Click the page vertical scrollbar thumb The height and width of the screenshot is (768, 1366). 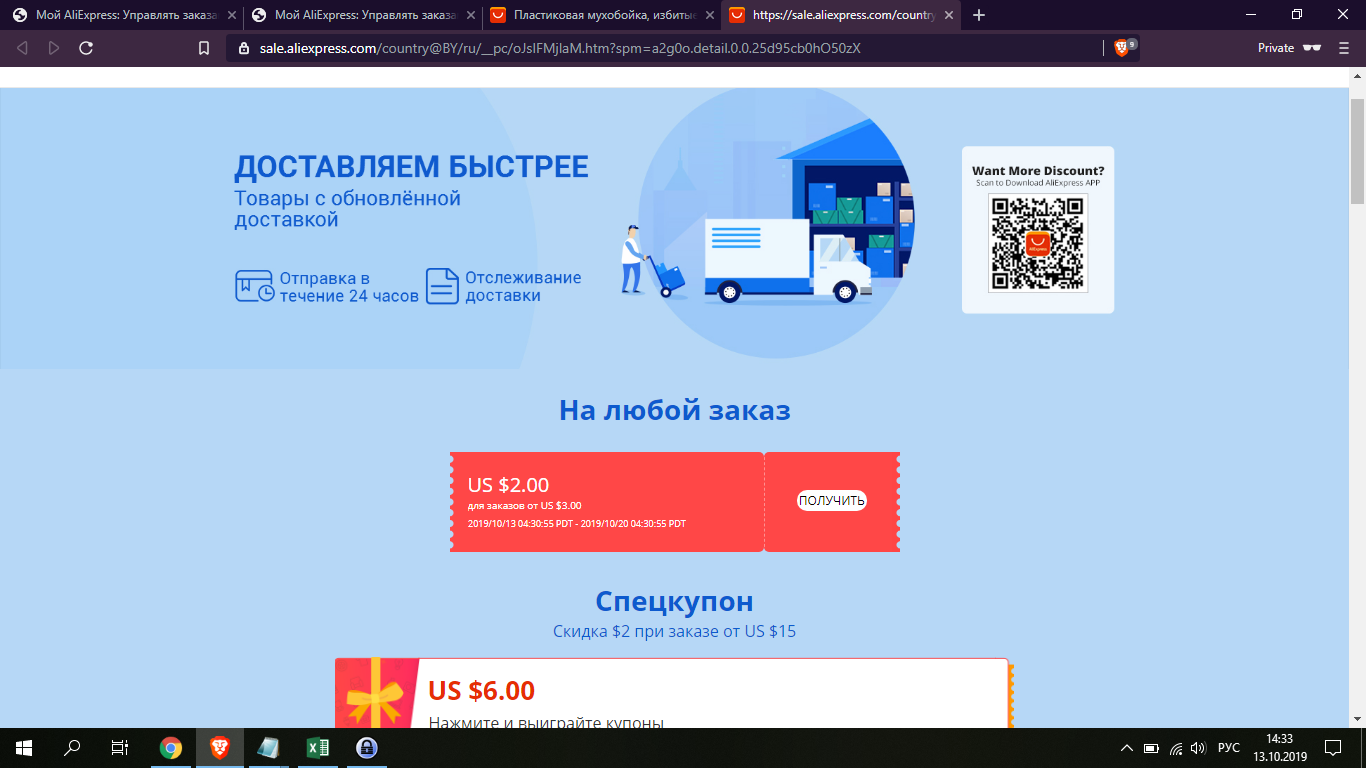pos(1357,150)
